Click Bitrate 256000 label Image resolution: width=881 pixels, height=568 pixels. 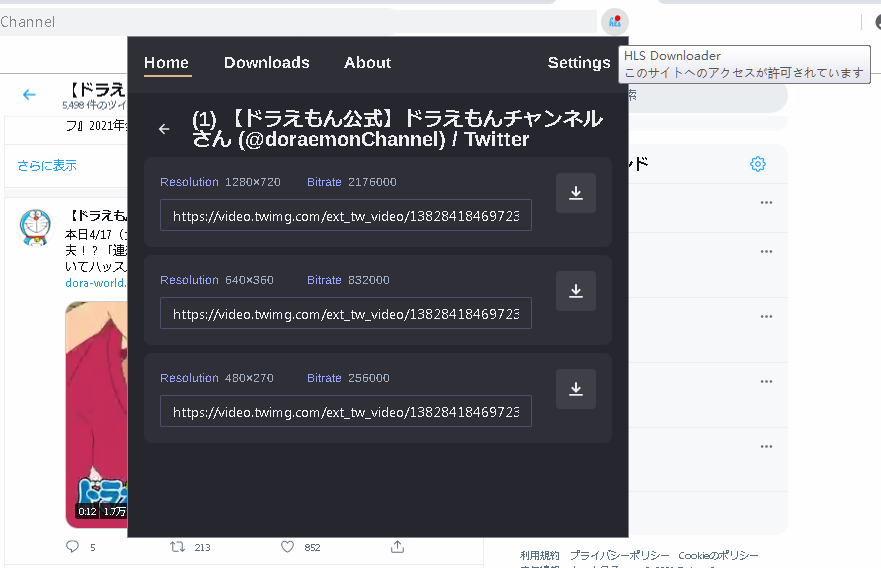tap(348, 378)
